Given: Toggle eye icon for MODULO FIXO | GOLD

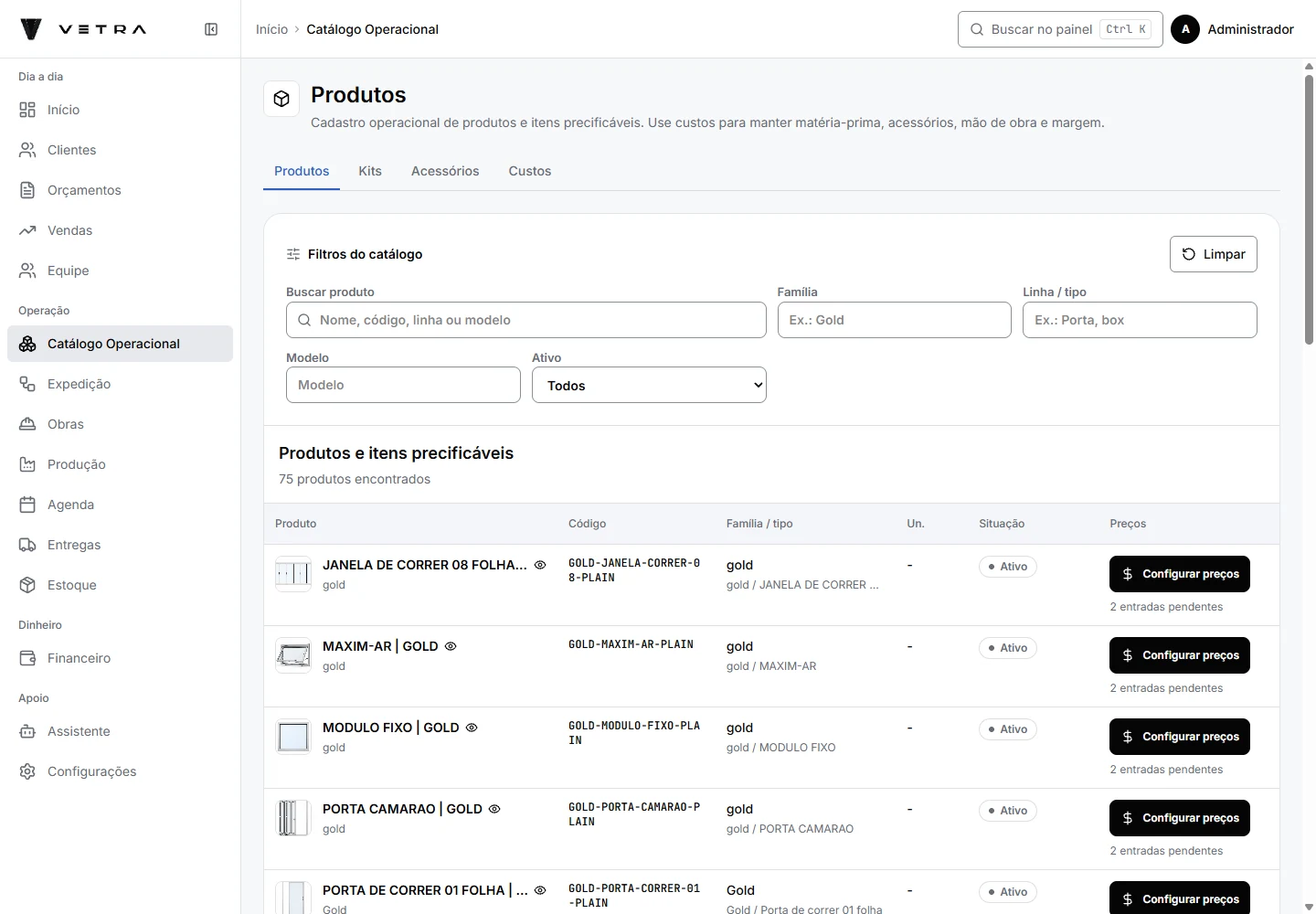Looking at the screenshot, I should pyautogui.click(x=472, y=728).
